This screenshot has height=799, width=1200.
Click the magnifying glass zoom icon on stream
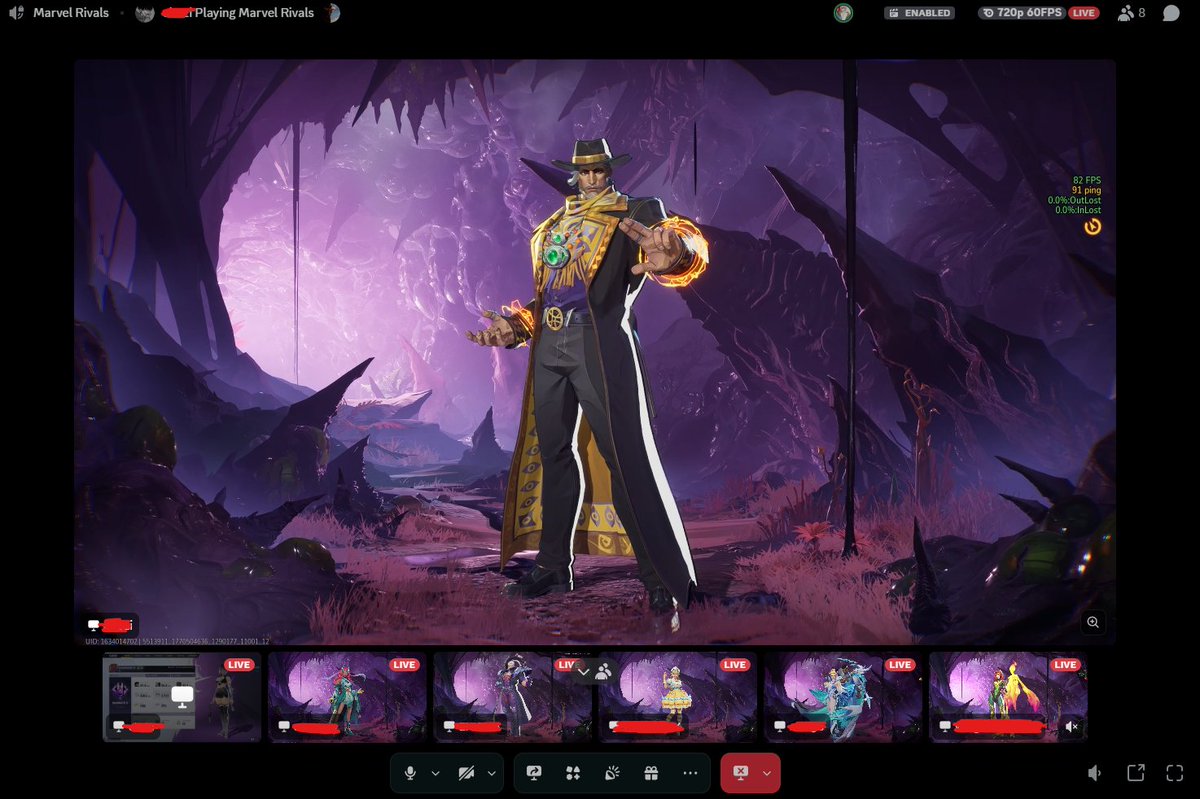click(x=1092, y=622)
